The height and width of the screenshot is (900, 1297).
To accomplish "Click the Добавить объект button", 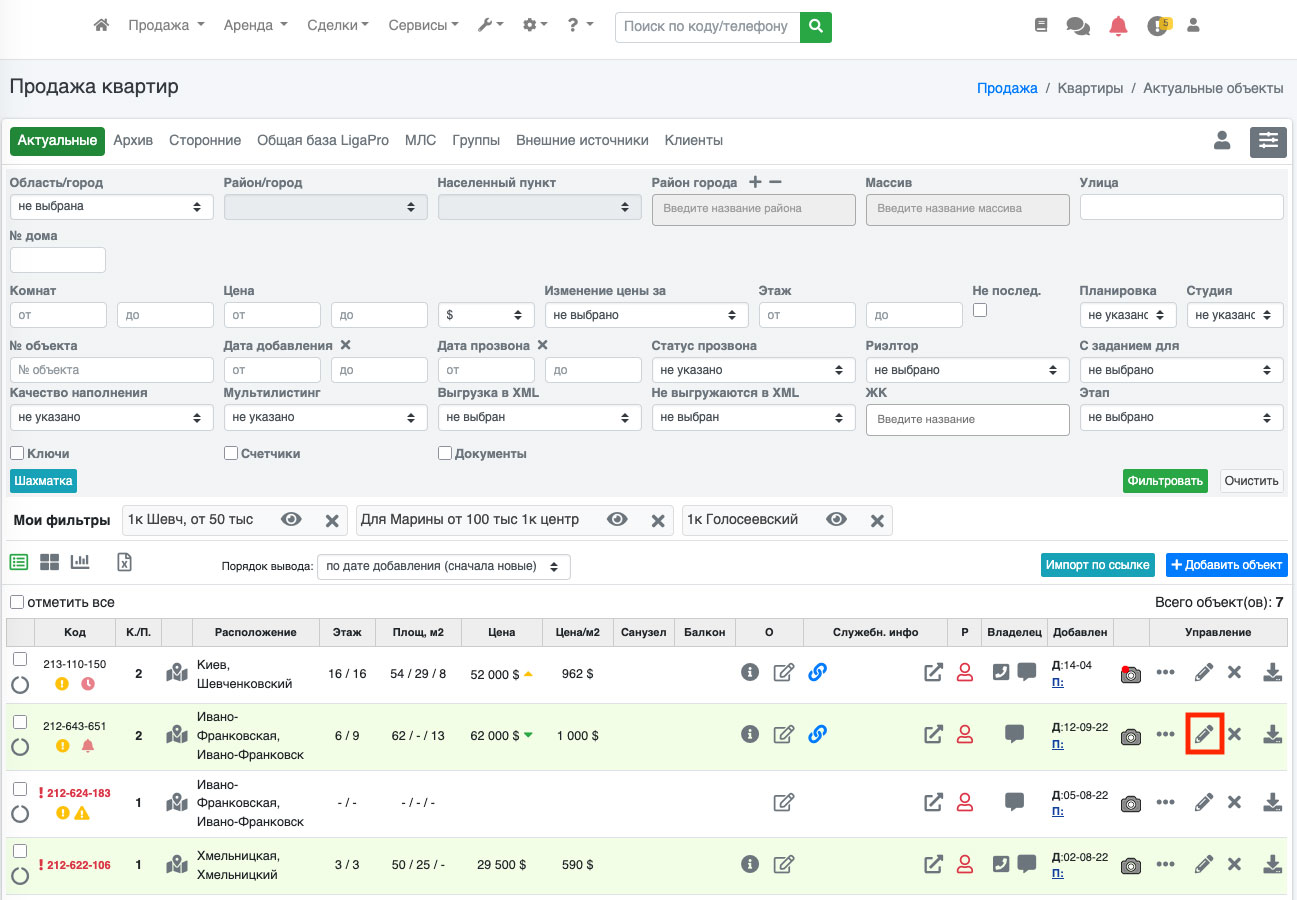I will coord(1225,565).
